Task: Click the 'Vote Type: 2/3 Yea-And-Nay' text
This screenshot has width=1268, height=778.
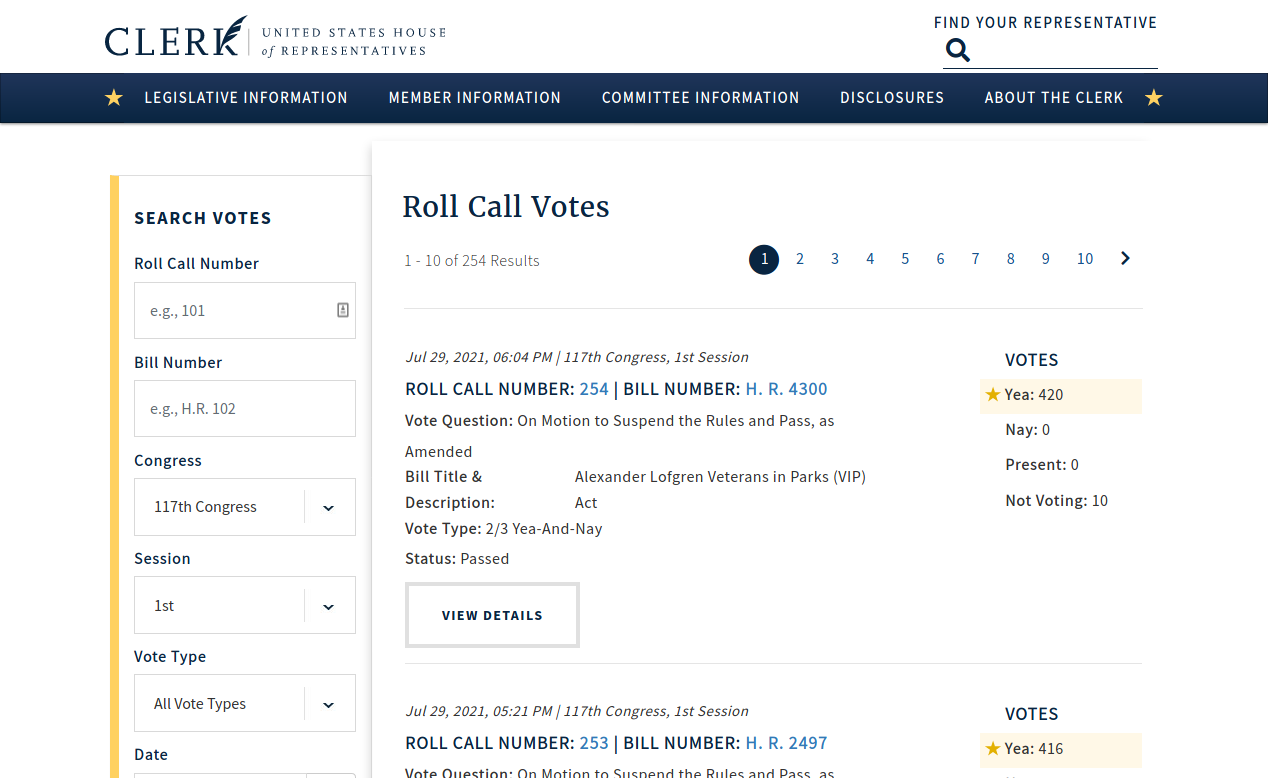Action: click(504, 529)
